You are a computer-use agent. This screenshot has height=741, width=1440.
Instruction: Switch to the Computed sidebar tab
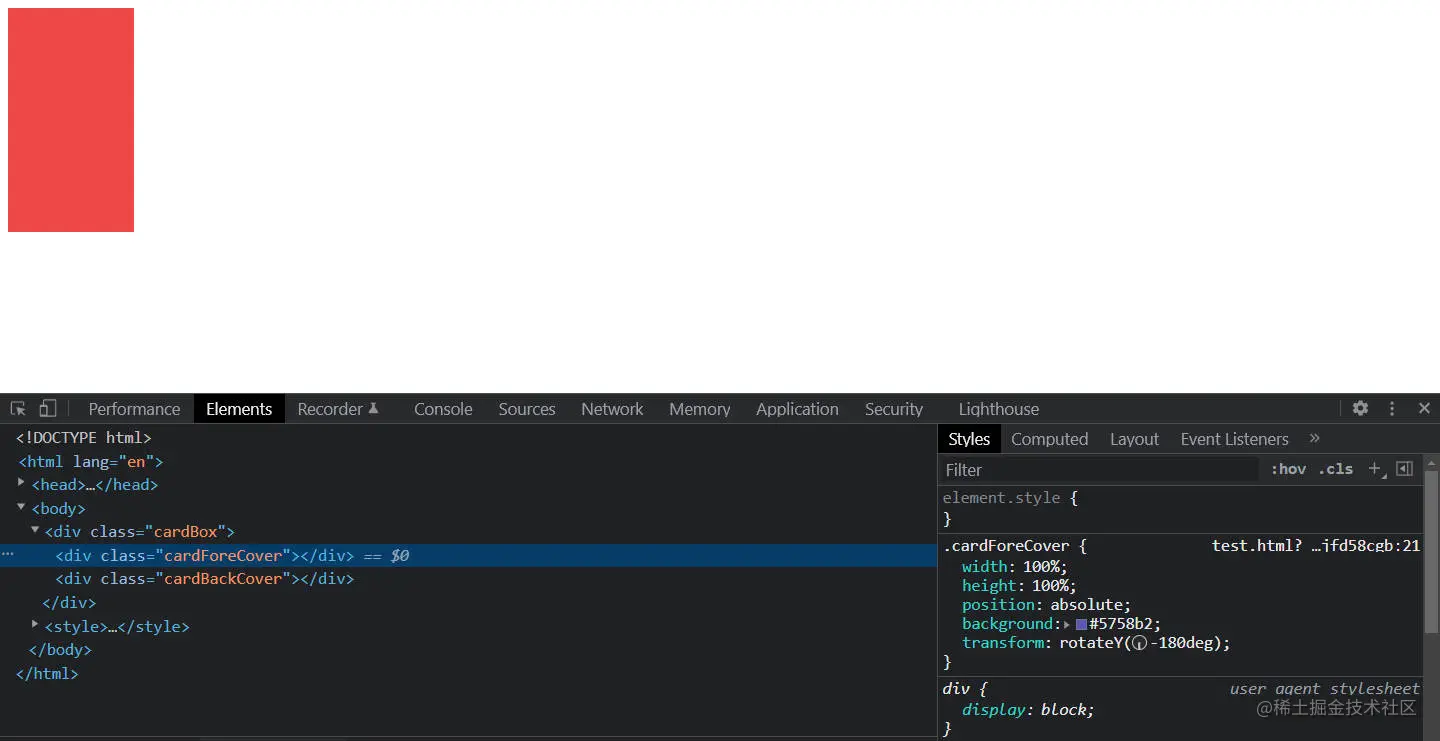click(x=1049, y=439)
